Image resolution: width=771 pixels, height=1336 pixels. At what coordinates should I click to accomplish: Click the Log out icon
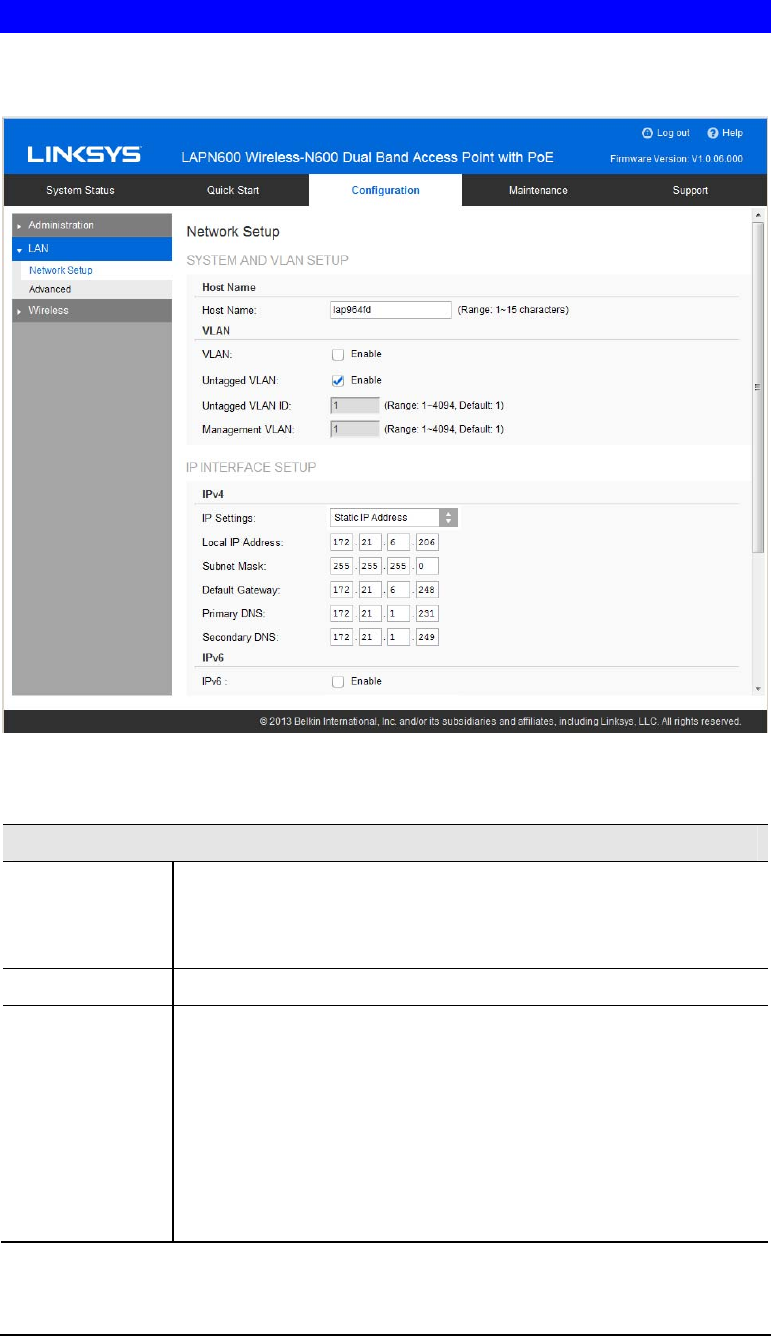coord(649,133)
